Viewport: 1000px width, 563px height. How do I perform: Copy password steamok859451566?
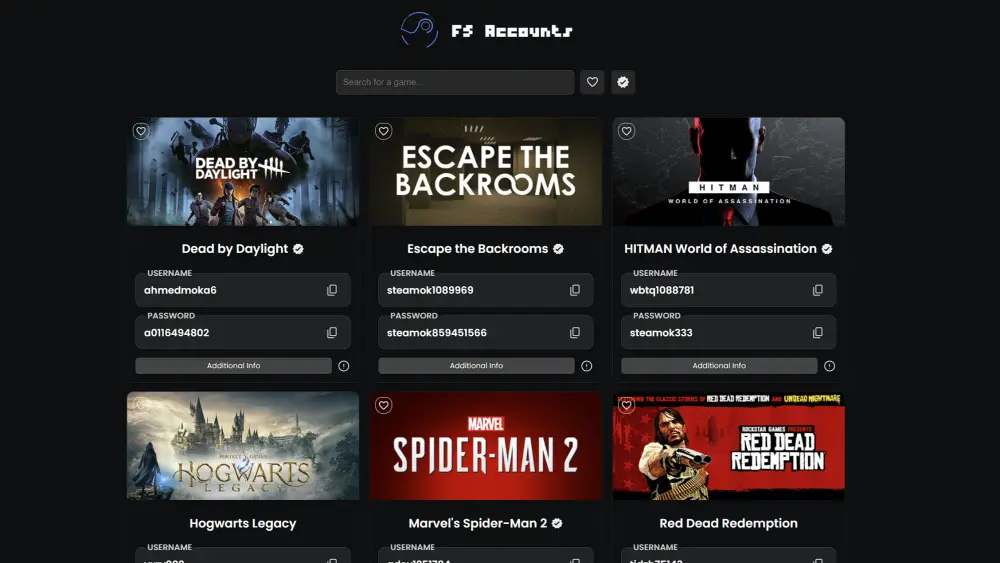click(575, 333)
